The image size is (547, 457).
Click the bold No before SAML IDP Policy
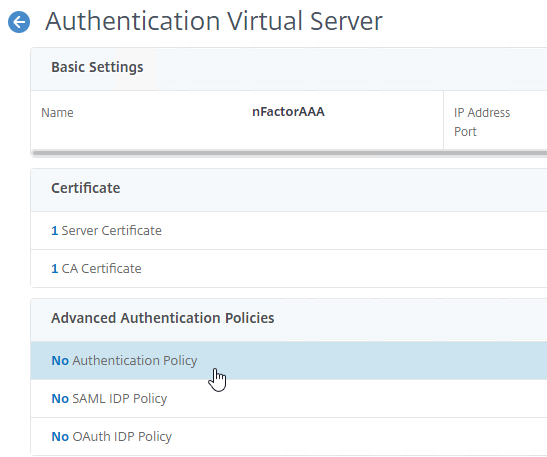tap(60, 399)
